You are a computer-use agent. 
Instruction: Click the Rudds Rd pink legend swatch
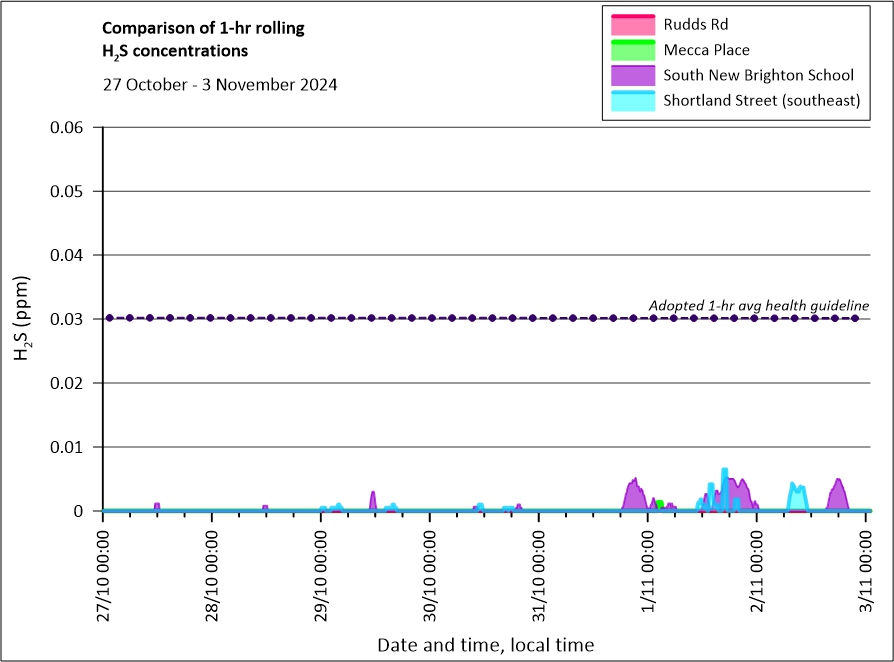(x=631, y=23)
